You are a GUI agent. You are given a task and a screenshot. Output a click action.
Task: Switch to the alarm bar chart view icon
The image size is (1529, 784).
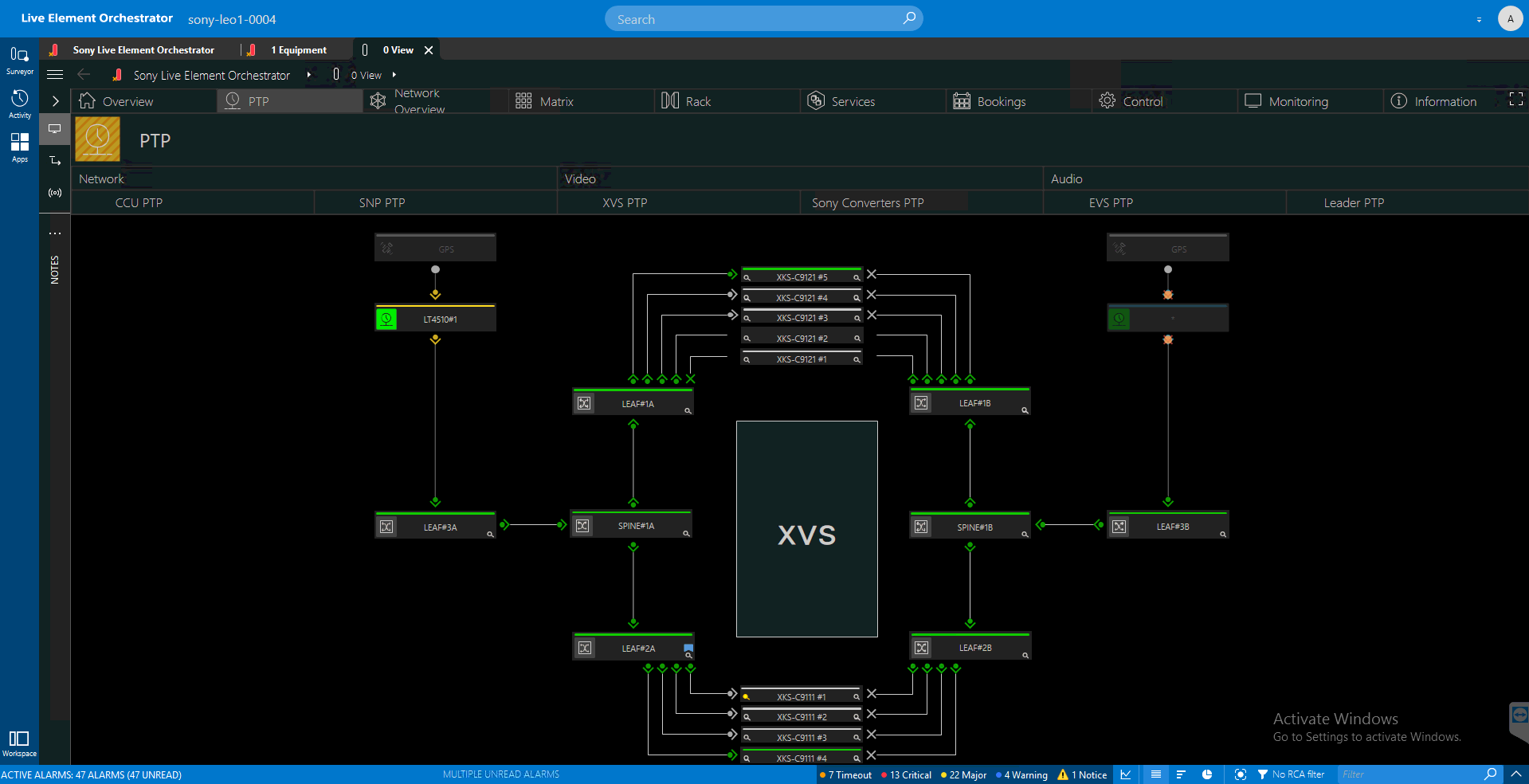tap(1181, 774)
